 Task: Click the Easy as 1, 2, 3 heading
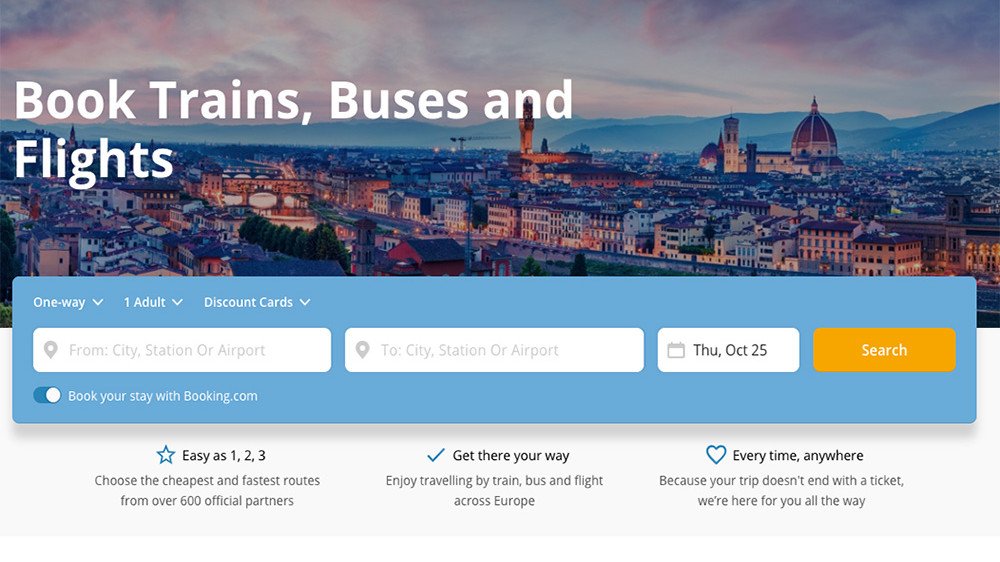coord(224,456)
